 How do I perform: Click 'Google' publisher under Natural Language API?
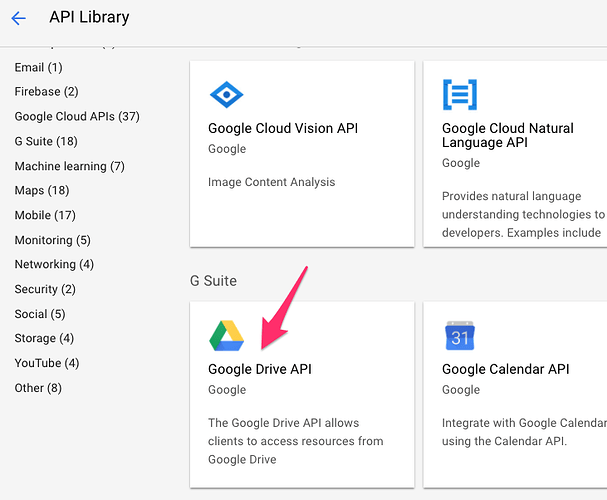461,163
